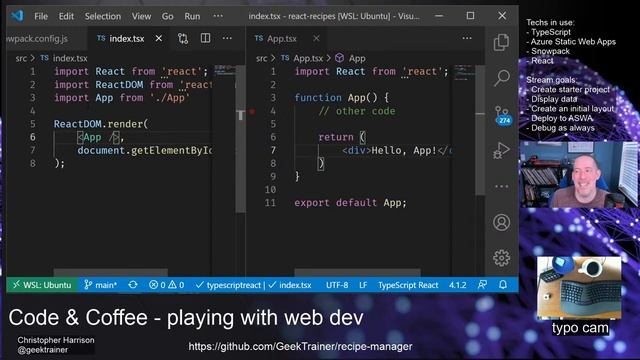
Task: Click line number 7 in App.tsx
Action: 273,150
